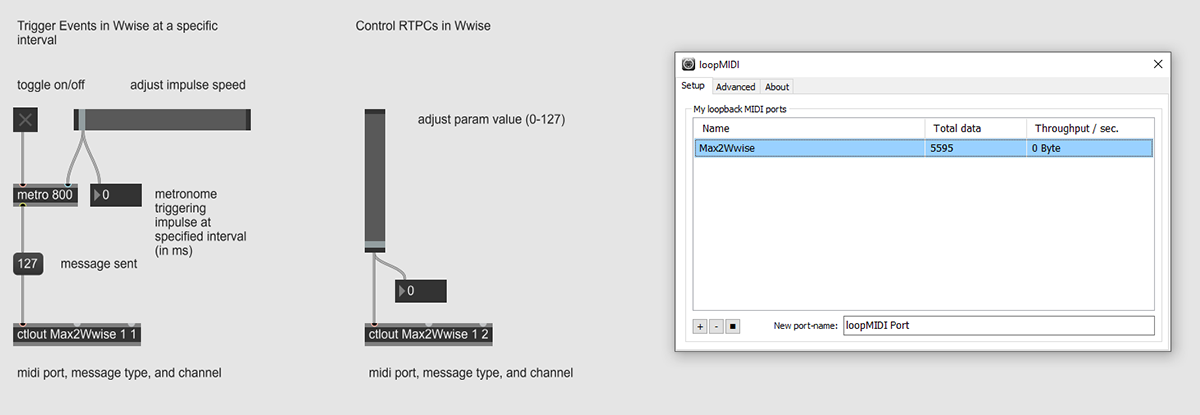This screenshot has height=415, width=1200.
Task: Open the Advanced tab in loopMIDI
Action: point(735,87)
